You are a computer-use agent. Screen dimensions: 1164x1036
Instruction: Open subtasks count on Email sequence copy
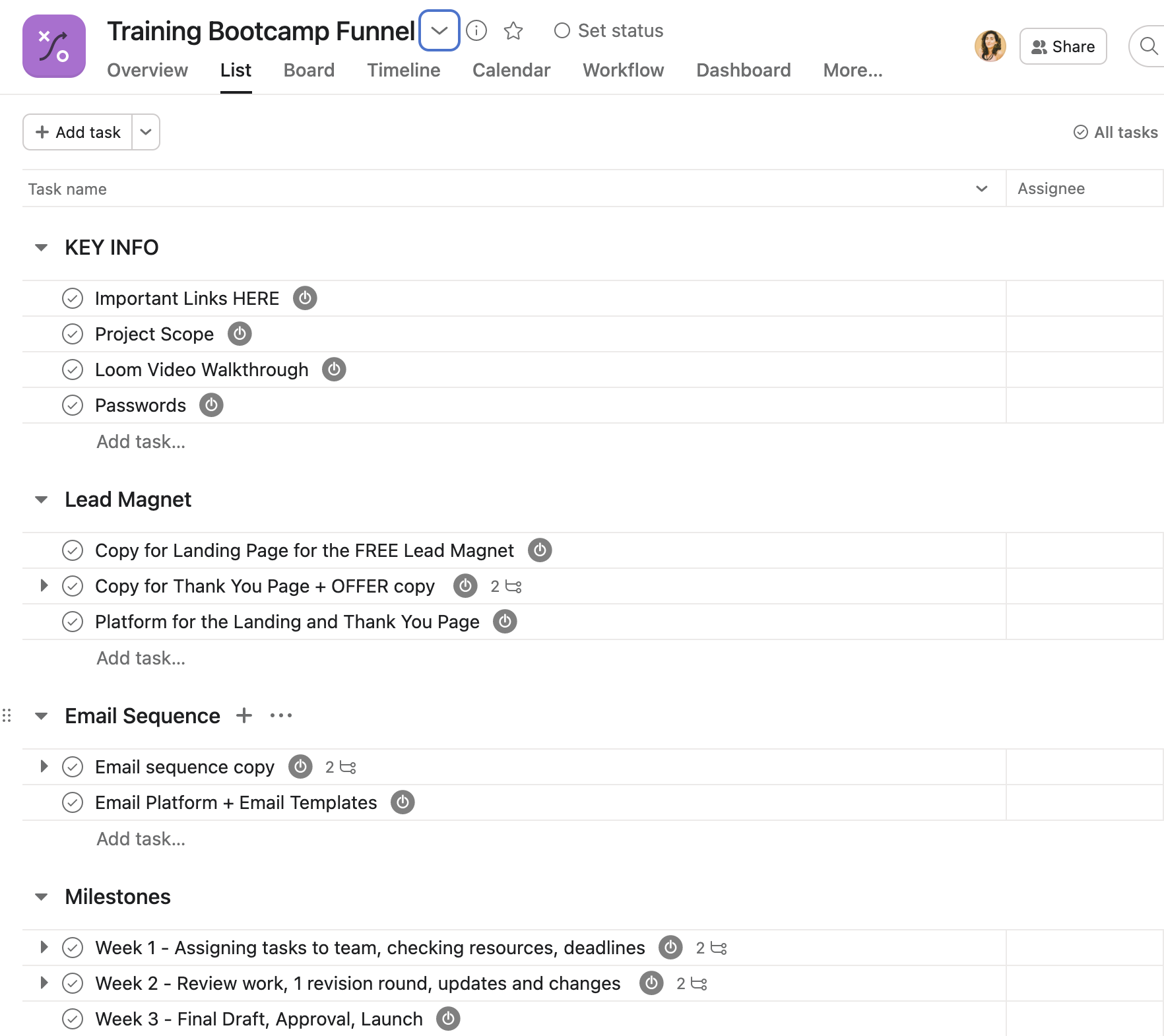[x=340, y=767]
